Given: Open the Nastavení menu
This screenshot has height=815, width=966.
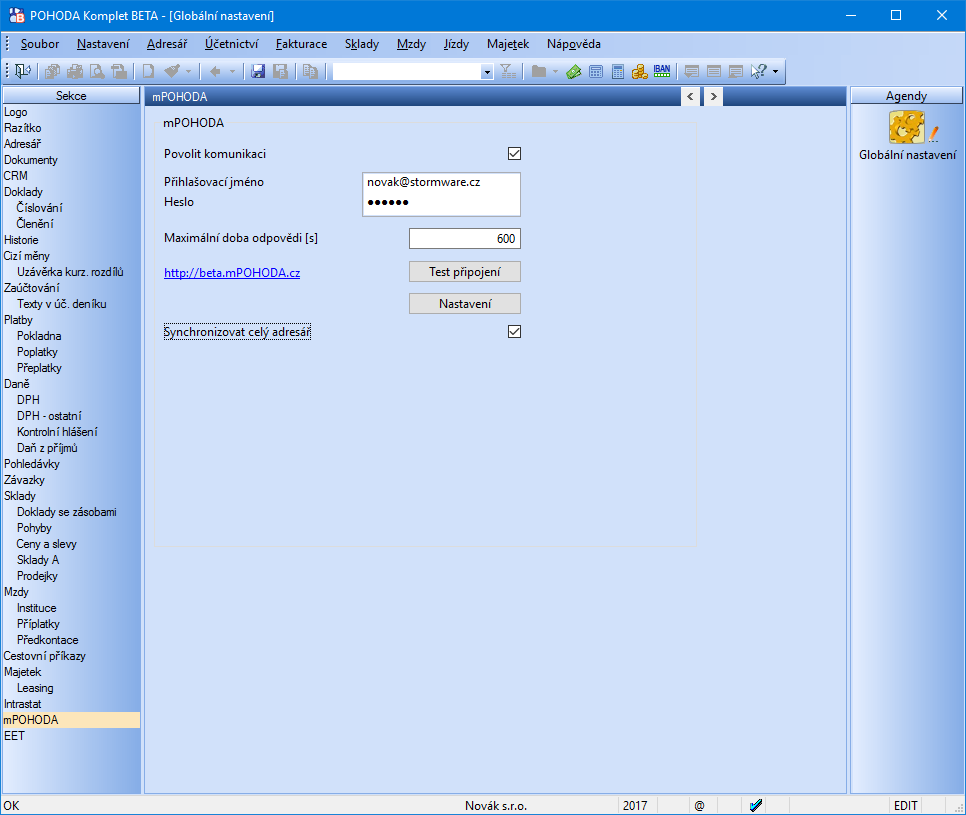Looking at the screenshot, I should pyautogui.click(x=103, y=44).
